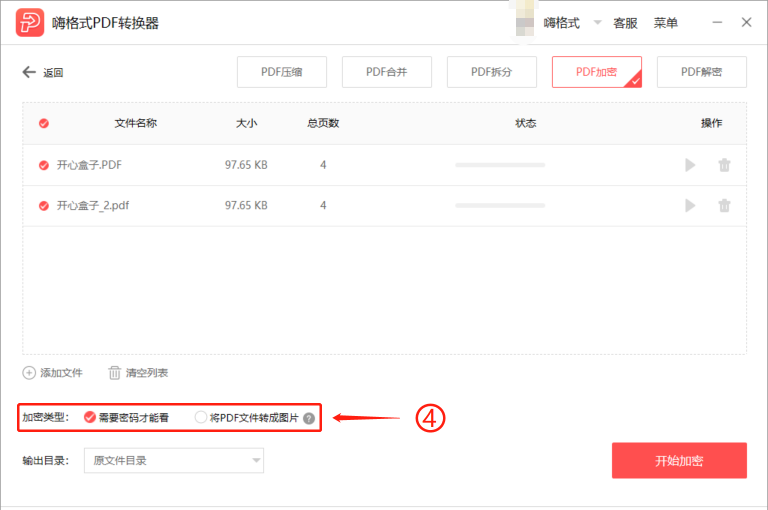
Task: Open the help question-mark icon beside 将PDF文件转成图片
Action: click(309, 418)
